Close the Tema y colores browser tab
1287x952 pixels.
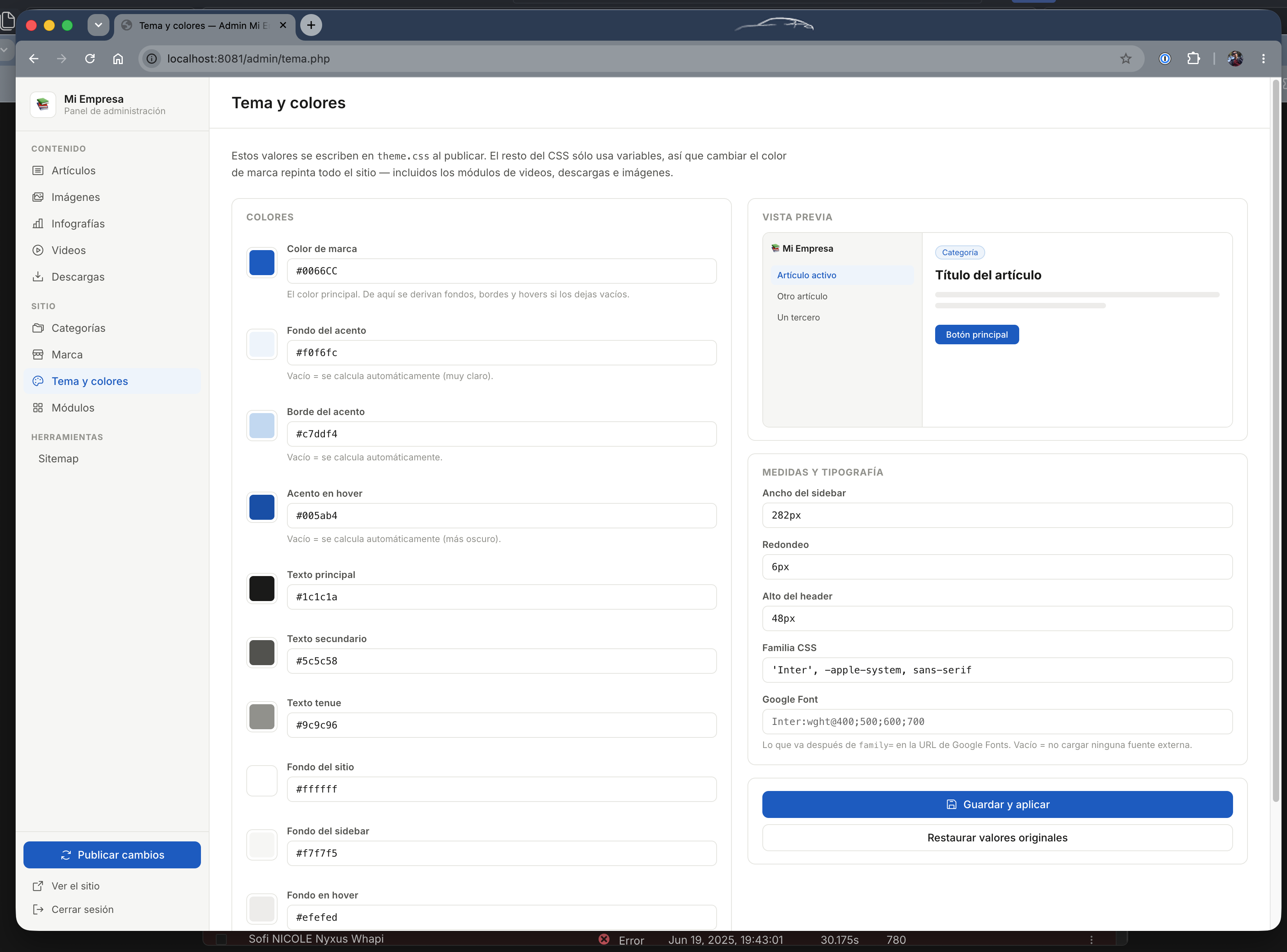283,25
